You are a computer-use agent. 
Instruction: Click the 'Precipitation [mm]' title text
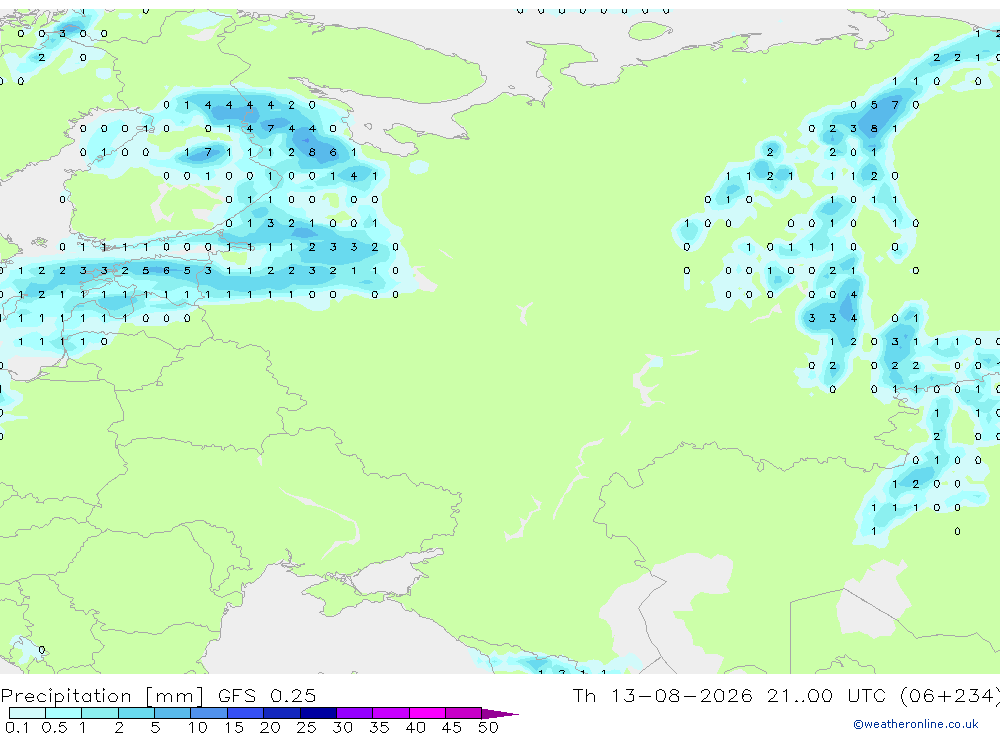pyautogui.click(x=102, y=696)
